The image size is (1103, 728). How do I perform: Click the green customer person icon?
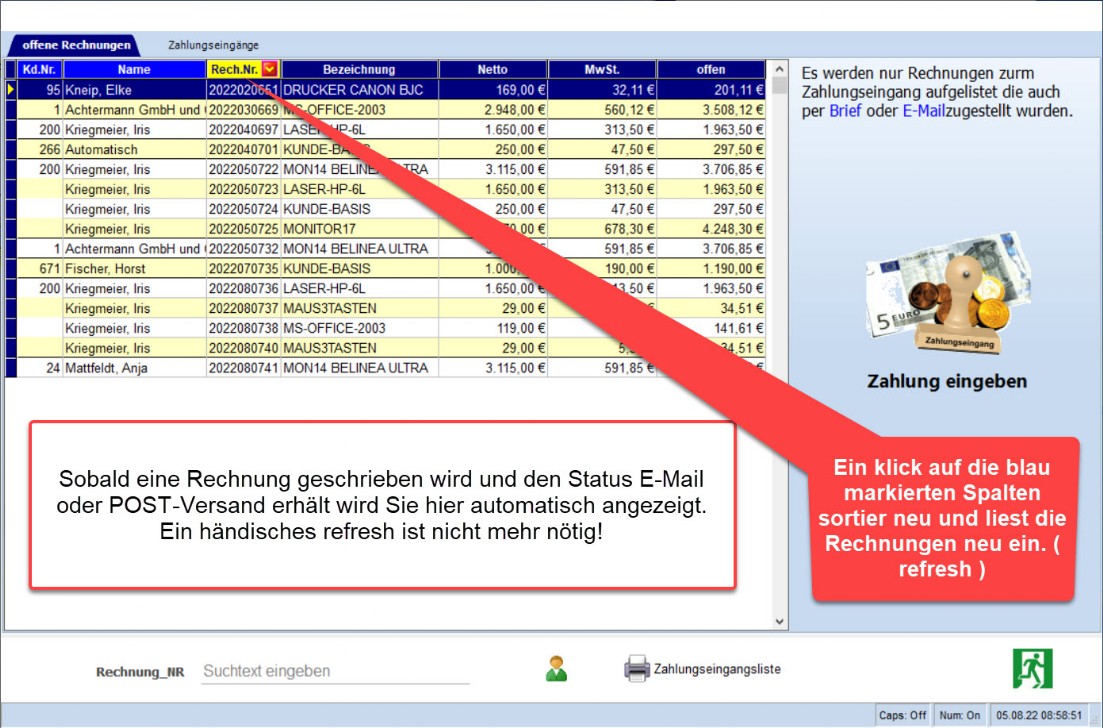pos(556,669)
